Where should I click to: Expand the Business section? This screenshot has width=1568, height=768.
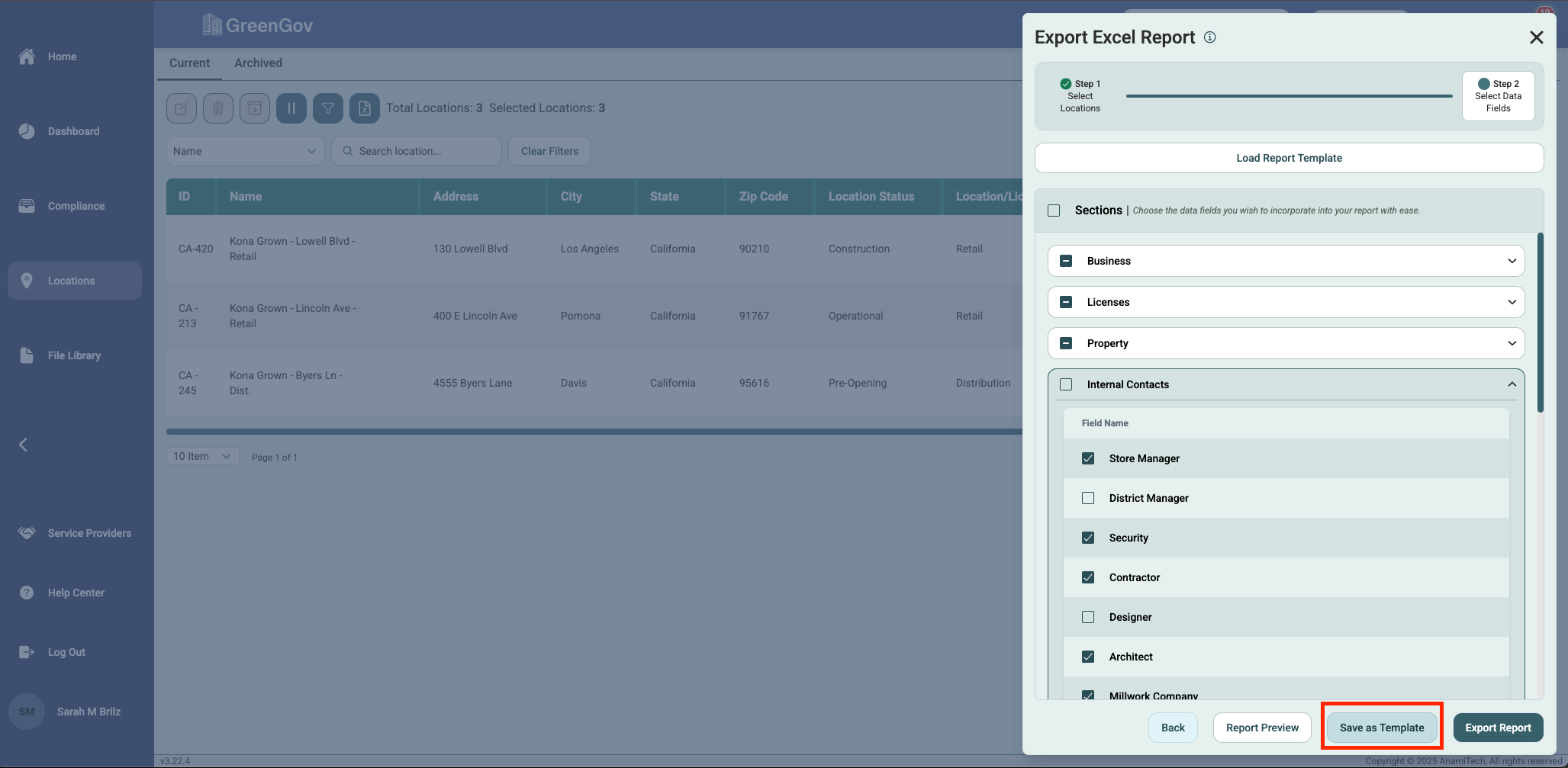coord(1512,261)
